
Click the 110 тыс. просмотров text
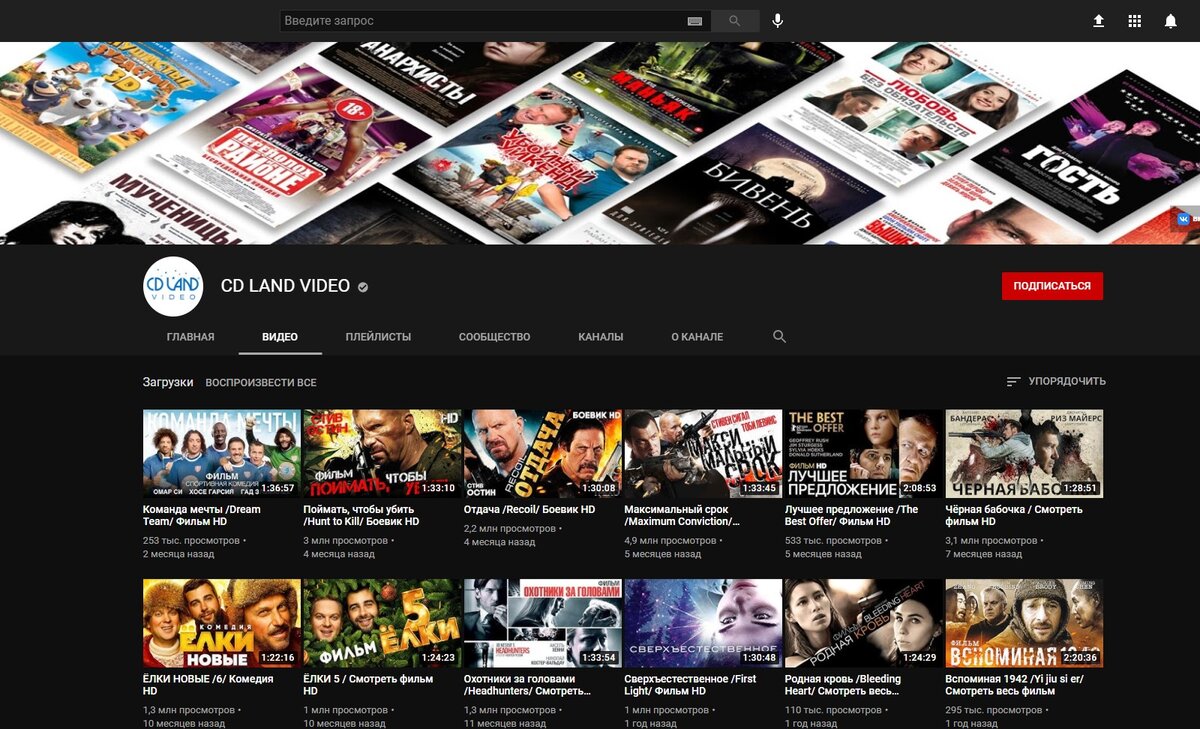(833, 710)
